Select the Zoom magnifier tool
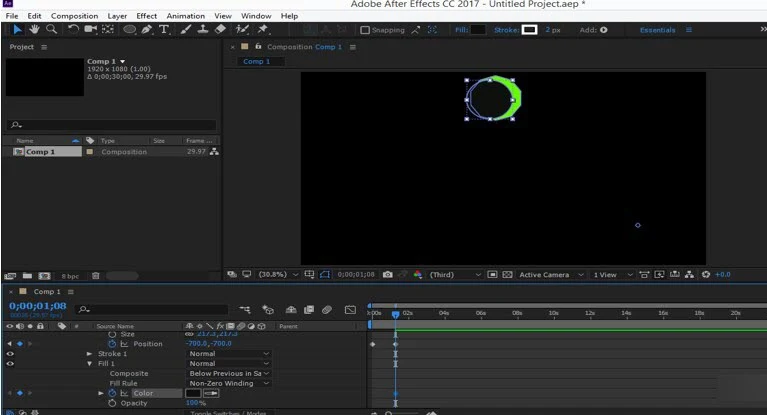This screenshot has width=767, height=415. [51, 29]
